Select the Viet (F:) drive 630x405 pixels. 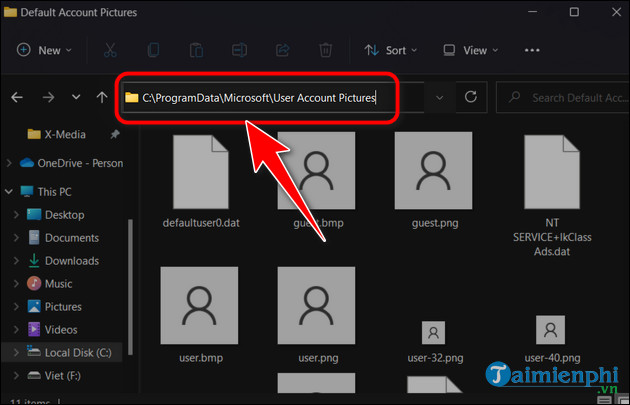point(54,376)
